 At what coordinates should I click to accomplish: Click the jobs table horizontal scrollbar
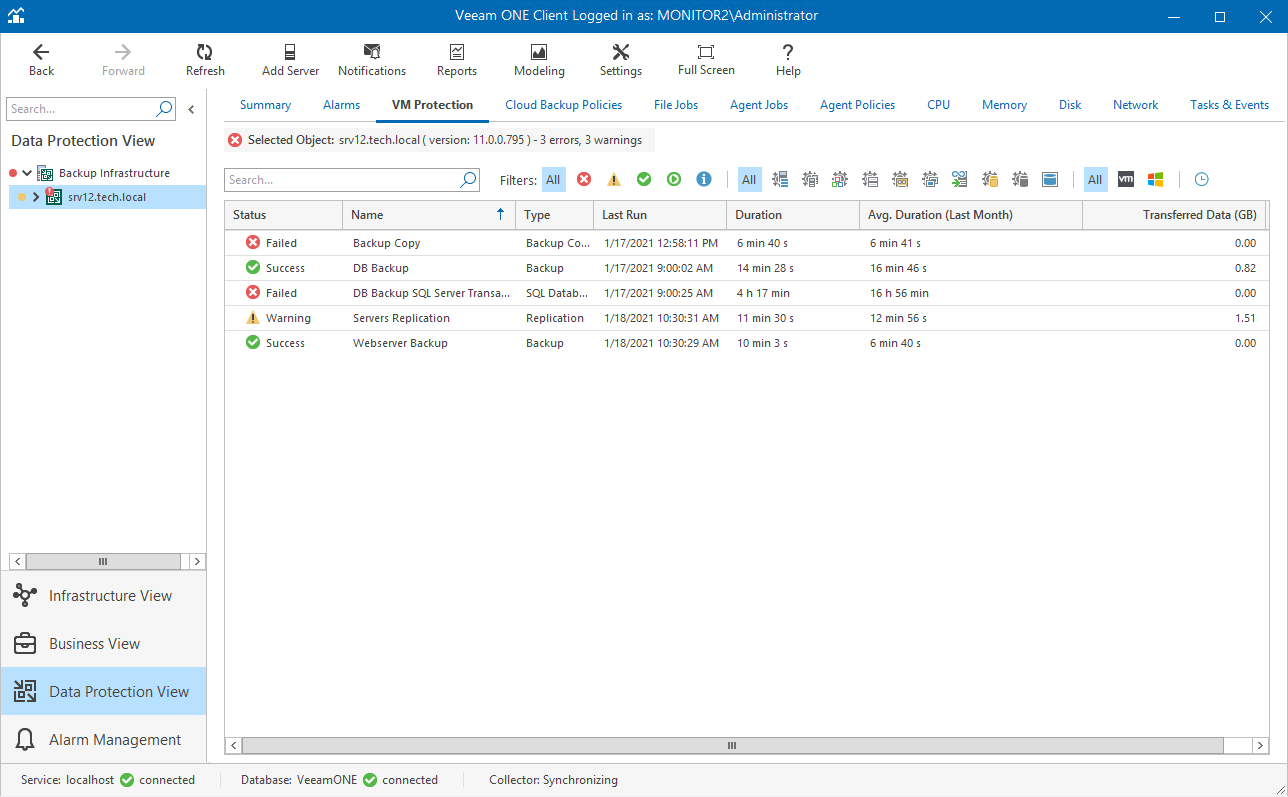pos(732,746)
